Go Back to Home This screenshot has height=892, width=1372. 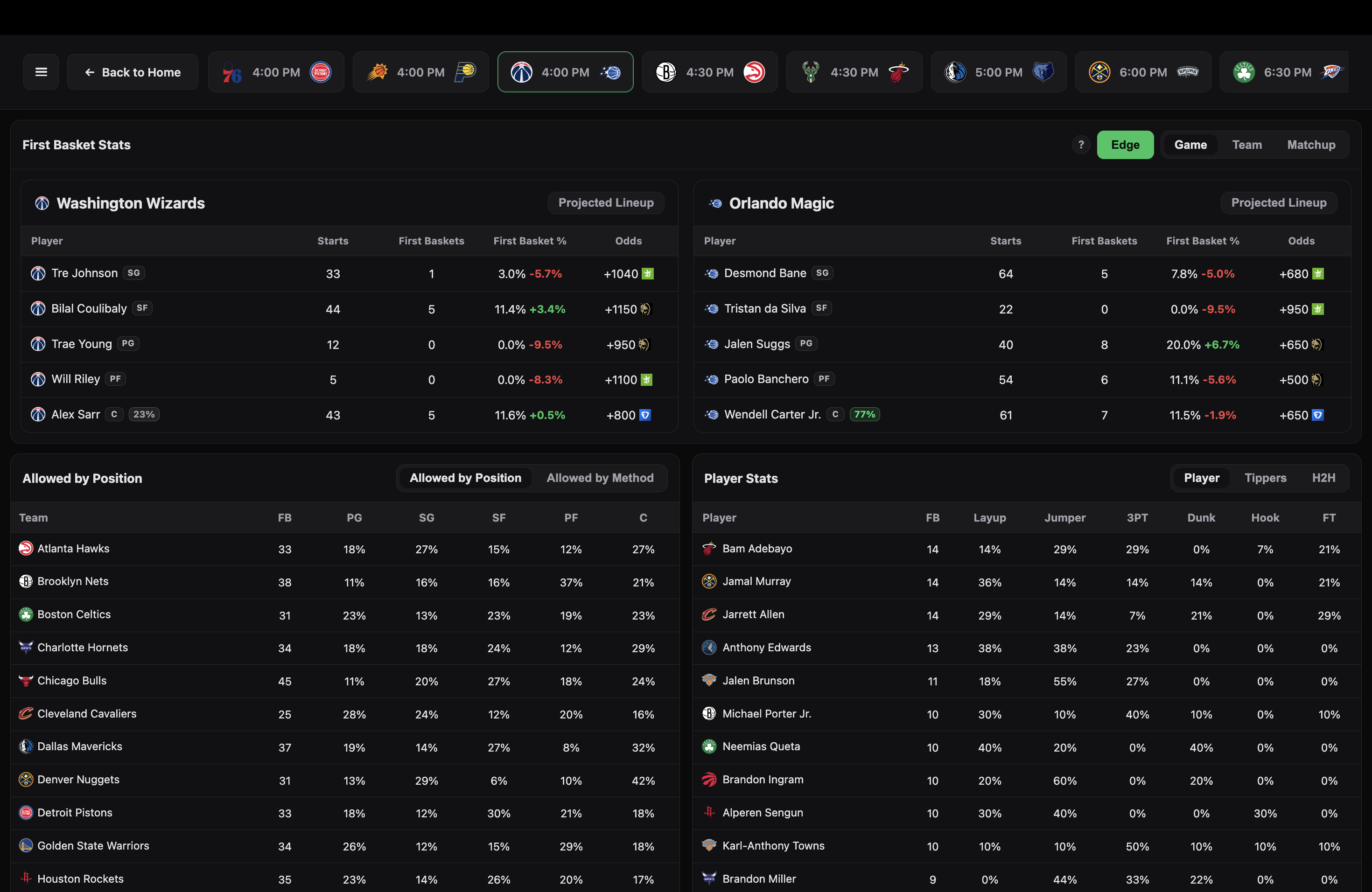click(133, 72)
